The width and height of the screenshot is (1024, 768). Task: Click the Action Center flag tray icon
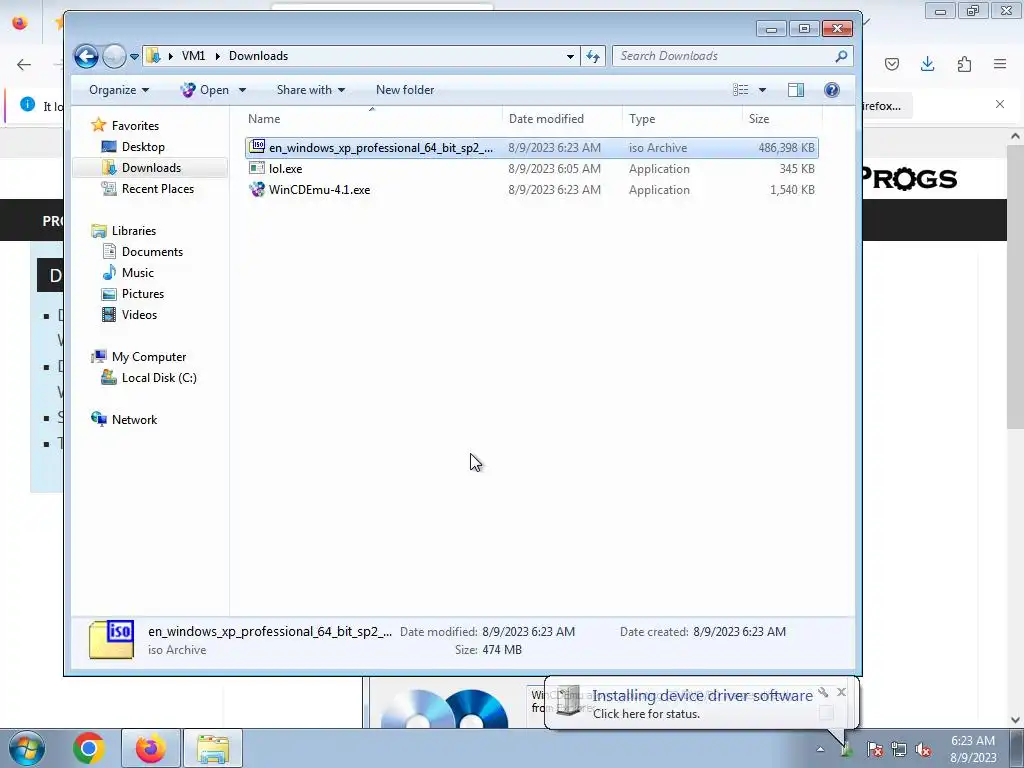tap(874, 749)
